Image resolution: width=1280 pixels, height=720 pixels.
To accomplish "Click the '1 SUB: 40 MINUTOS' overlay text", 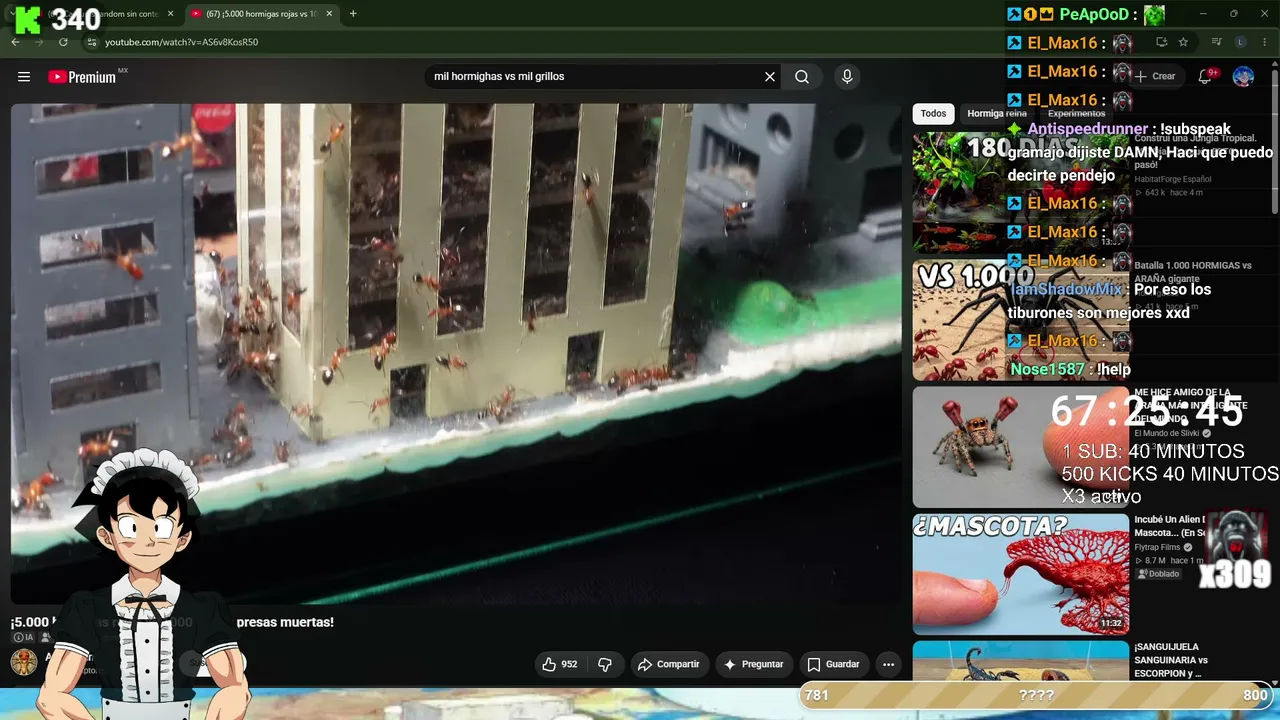I will pos(1153,452).
